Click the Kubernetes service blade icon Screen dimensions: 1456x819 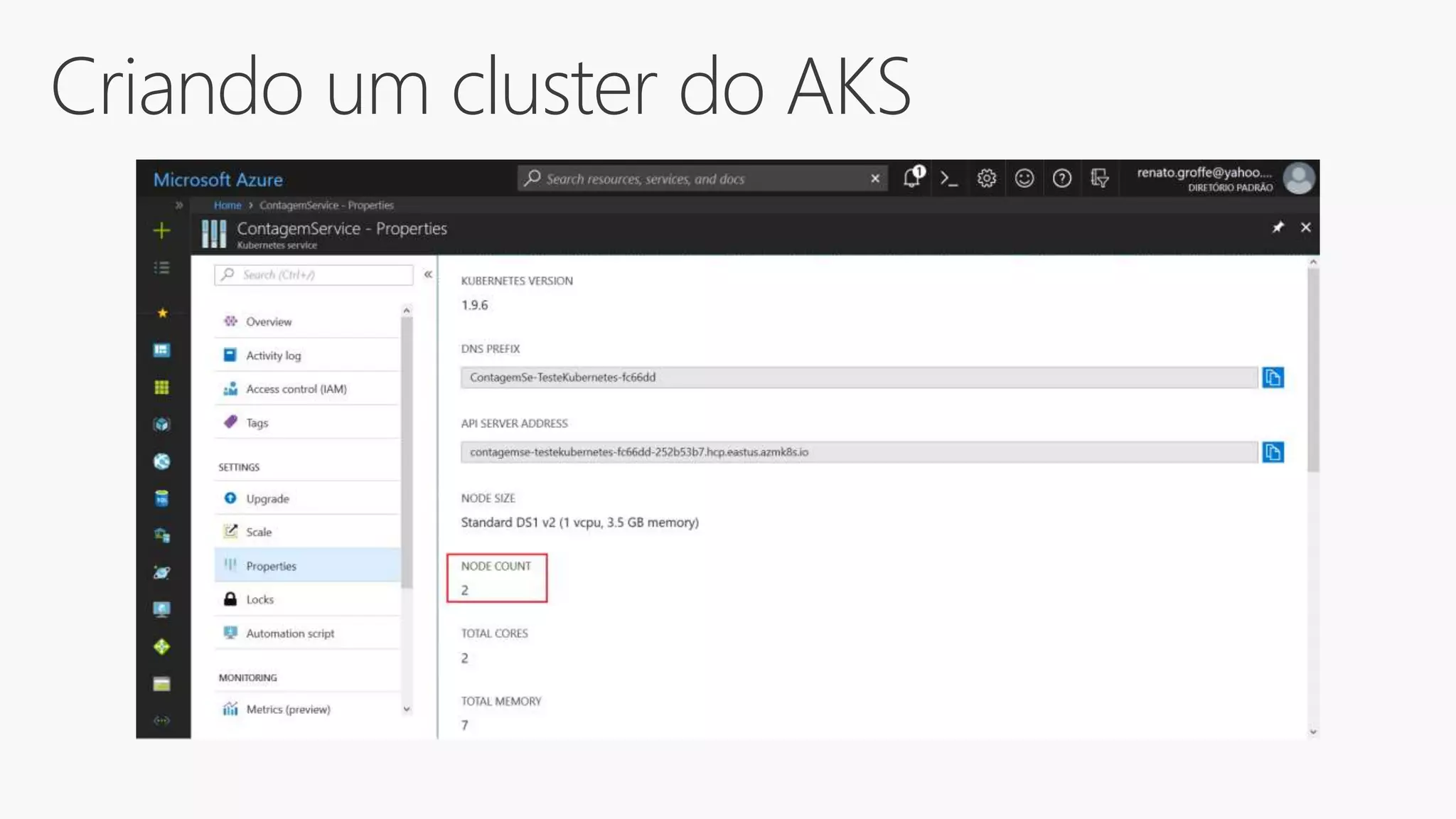tap(213, 233)
